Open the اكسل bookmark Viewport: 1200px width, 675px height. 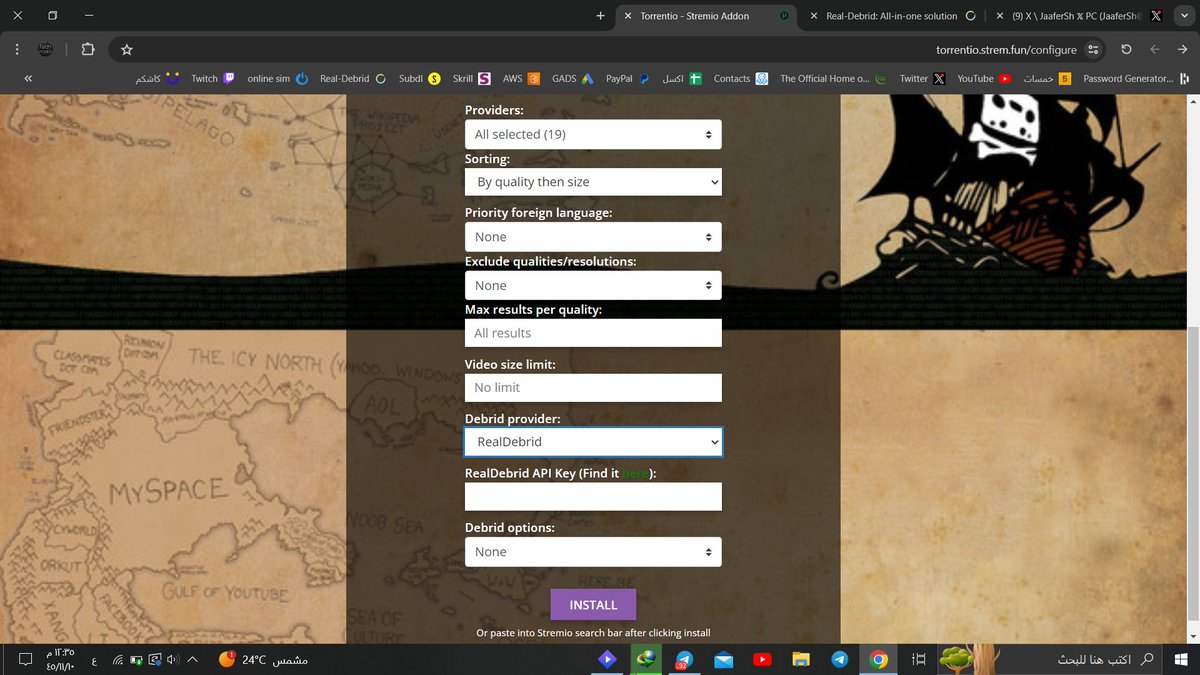point(682,78)
